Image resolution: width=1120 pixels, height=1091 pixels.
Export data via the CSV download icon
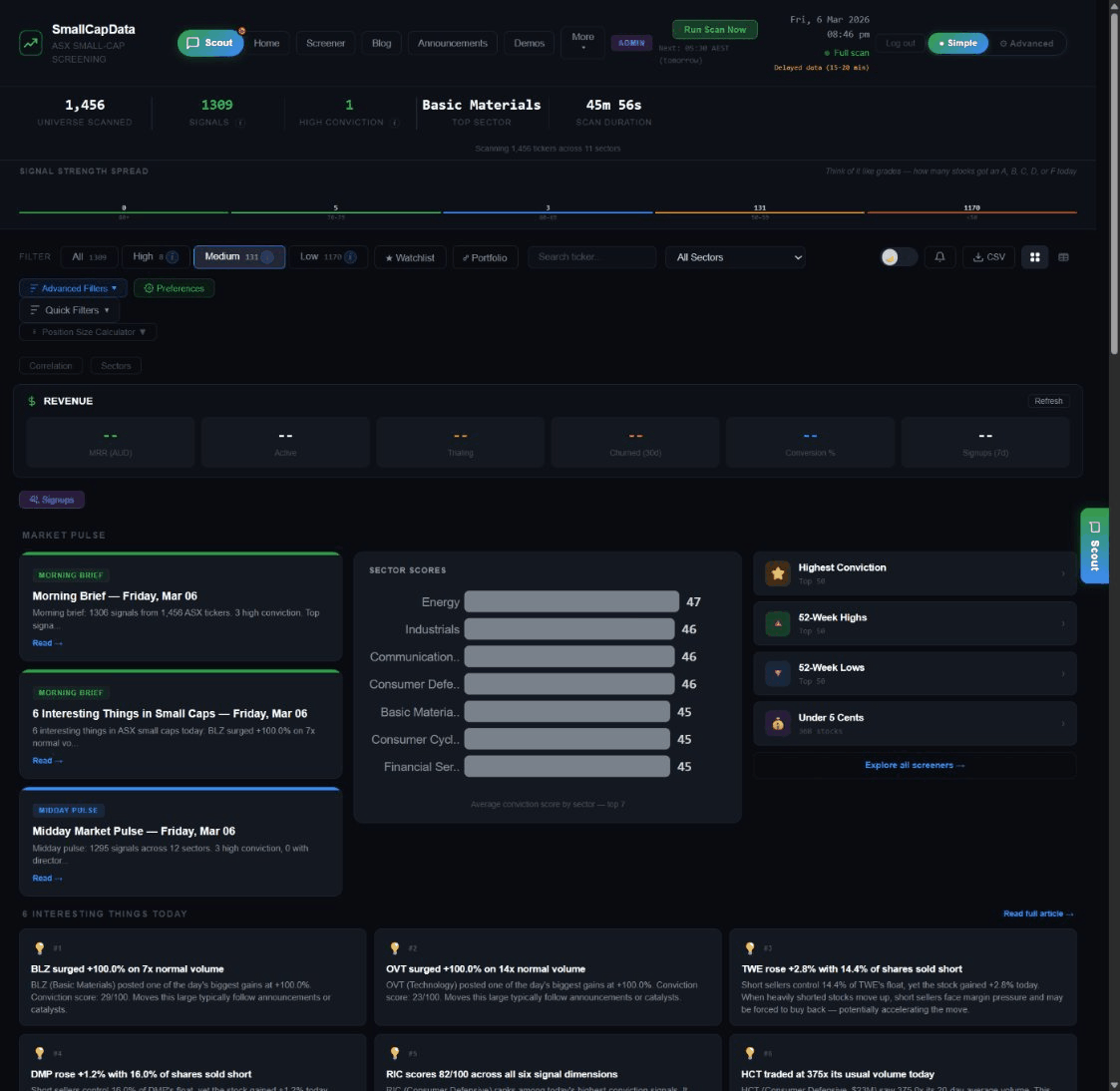click(988, 257)
